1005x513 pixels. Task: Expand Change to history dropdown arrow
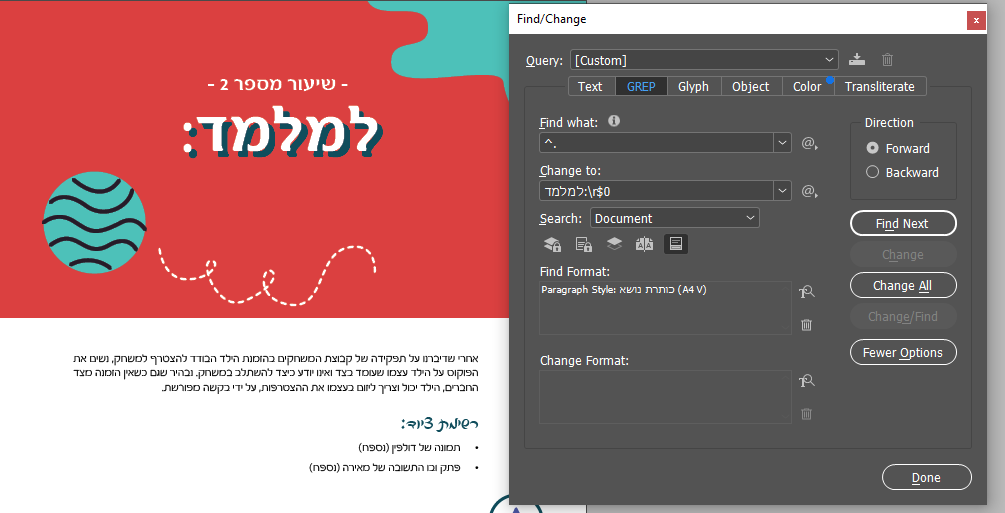(782, 190)
